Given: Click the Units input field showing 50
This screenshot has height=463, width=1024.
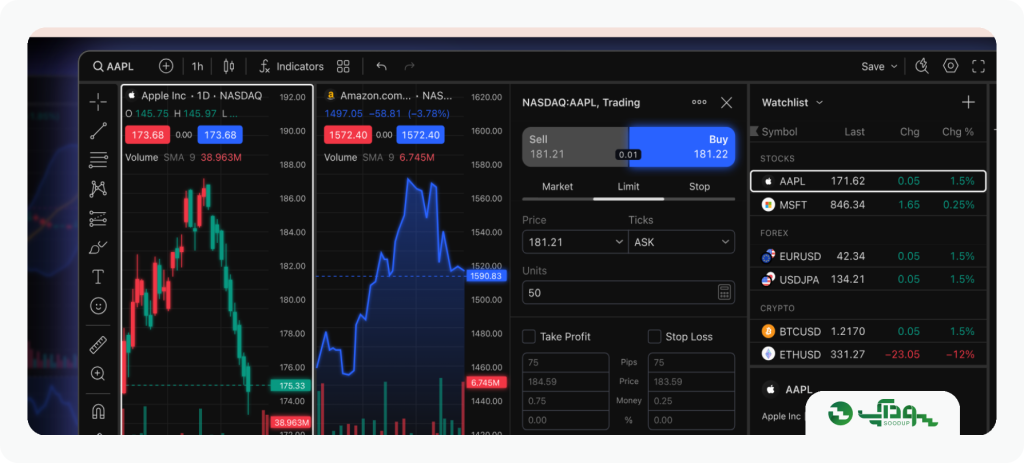Looking at the screenshot, I should click(628, 293).
